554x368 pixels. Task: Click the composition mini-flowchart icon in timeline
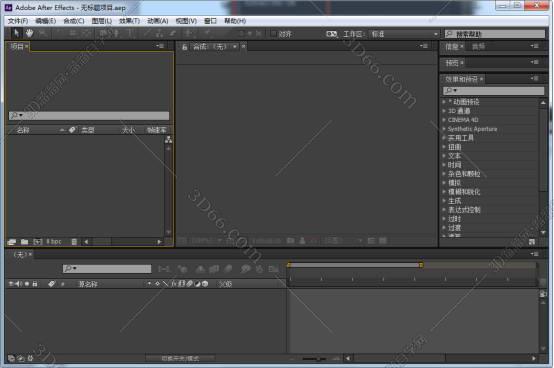164,269
